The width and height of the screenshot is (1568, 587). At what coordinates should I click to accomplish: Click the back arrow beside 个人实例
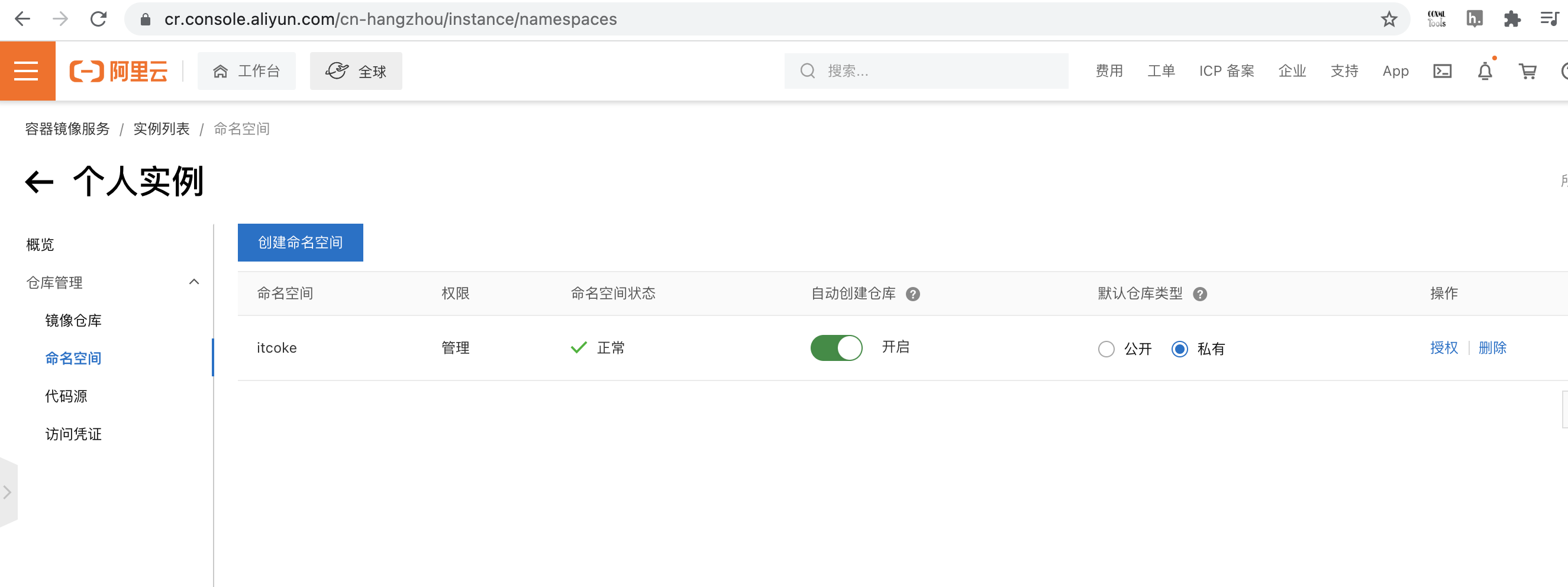pos(40,182)
